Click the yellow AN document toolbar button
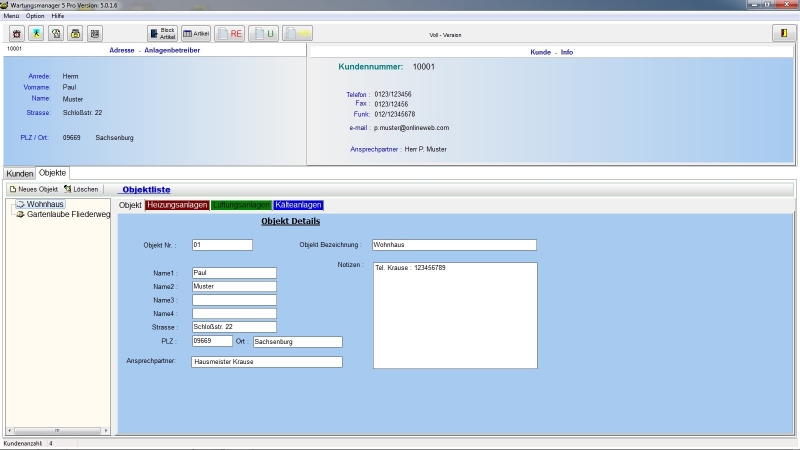Viewport: 800px width, 450px height. pos(297,34)
